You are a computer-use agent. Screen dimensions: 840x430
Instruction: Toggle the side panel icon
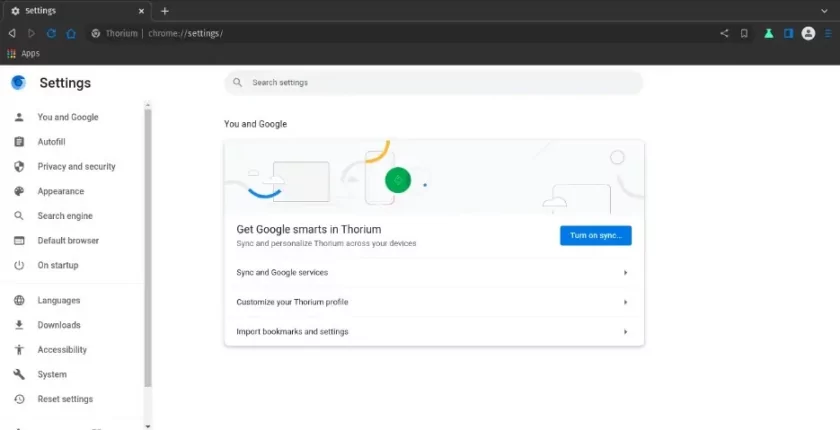pos(789,33)
